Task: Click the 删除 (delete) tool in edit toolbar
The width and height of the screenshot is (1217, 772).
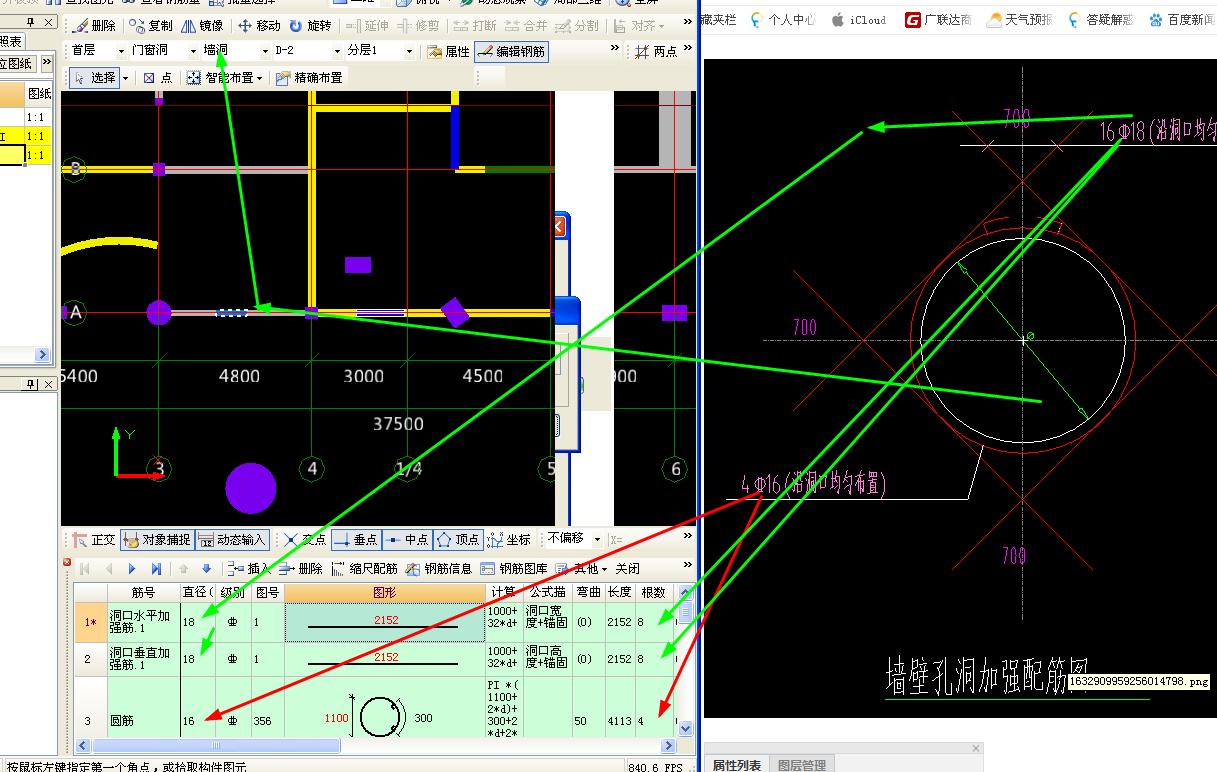Action: [x=94, y=26]
